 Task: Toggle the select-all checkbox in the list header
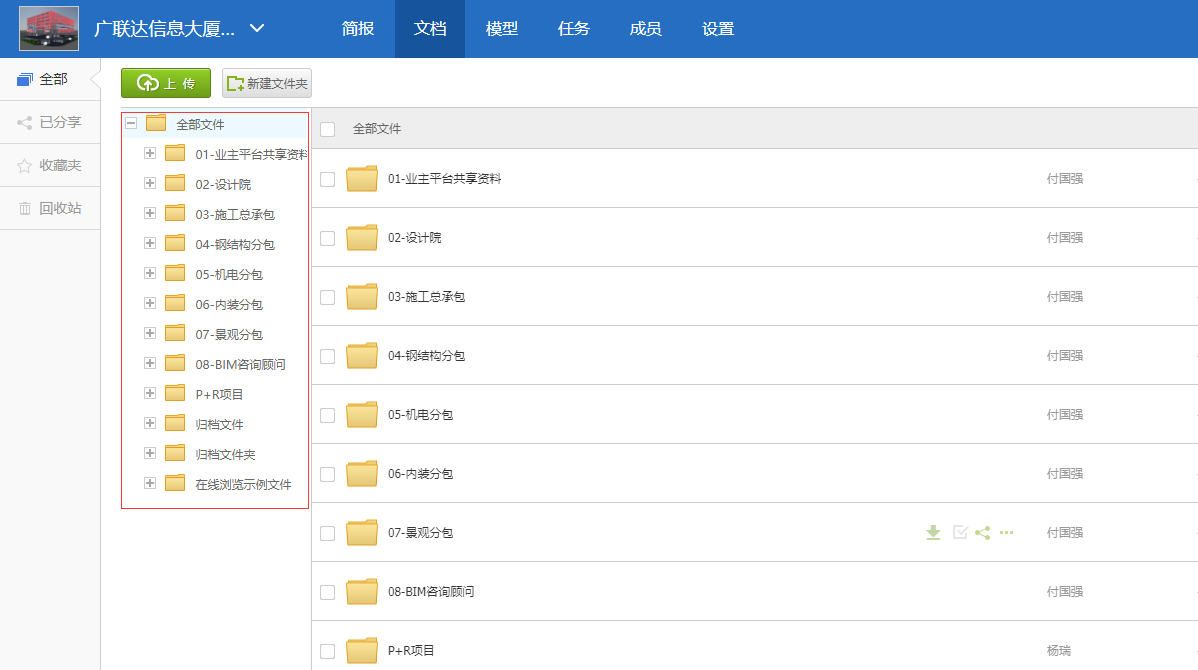(327, 129)
